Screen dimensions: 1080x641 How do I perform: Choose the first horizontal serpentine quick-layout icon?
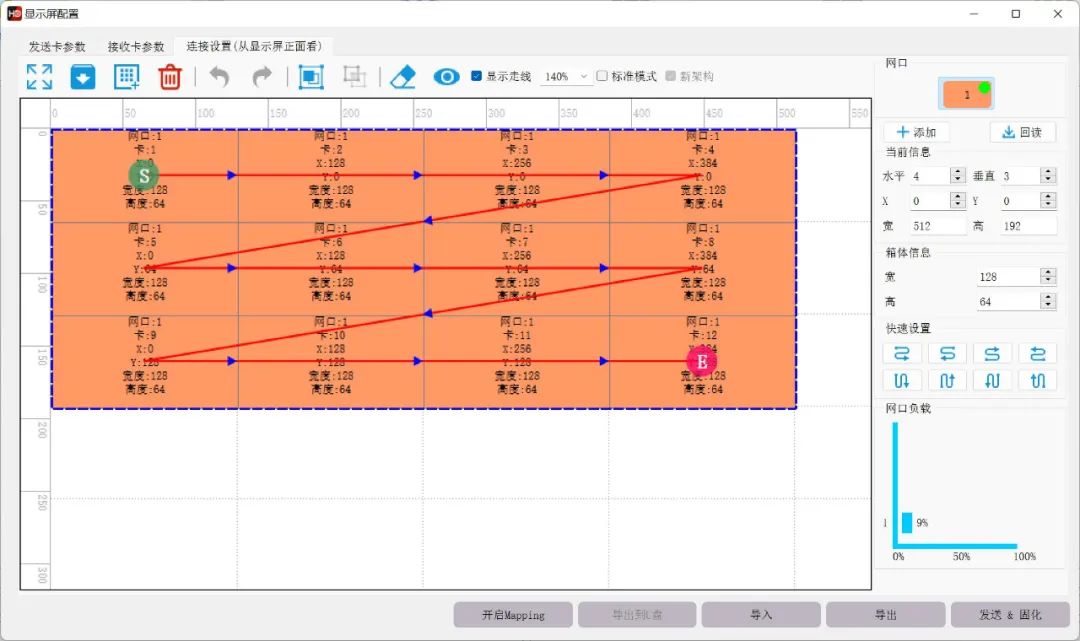[x=902, y=354]
